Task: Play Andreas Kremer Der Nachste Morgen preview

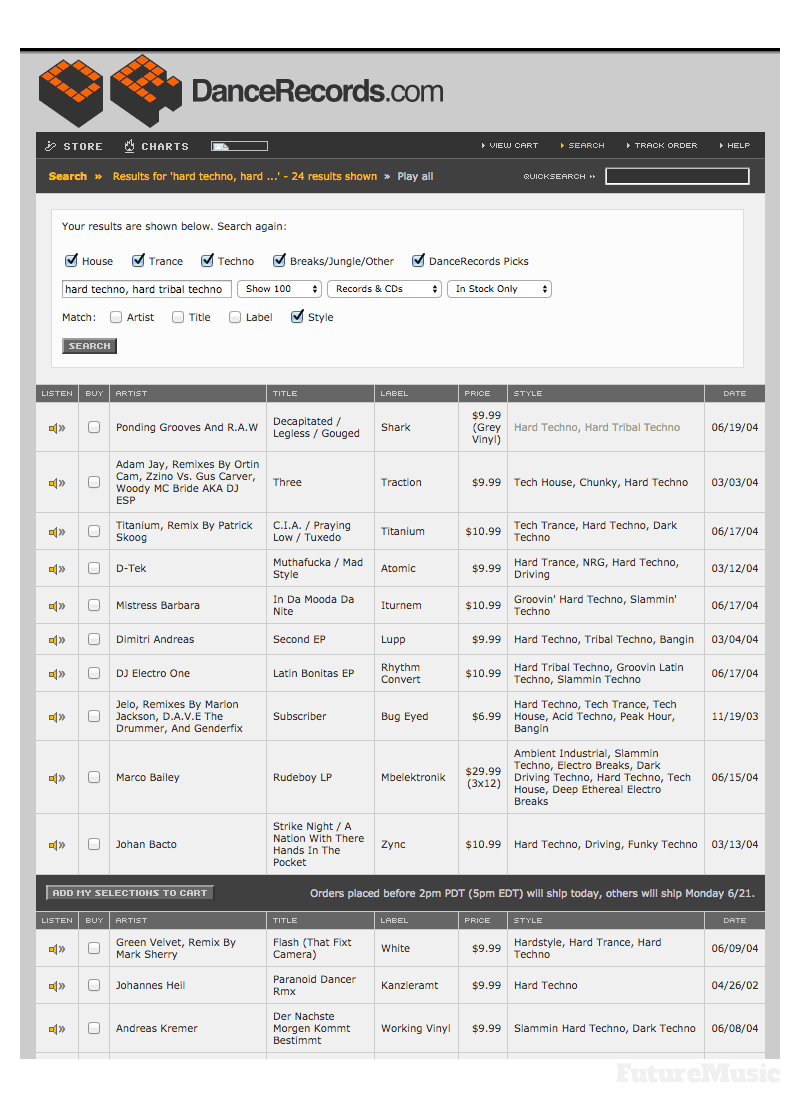Action: 57,1029
